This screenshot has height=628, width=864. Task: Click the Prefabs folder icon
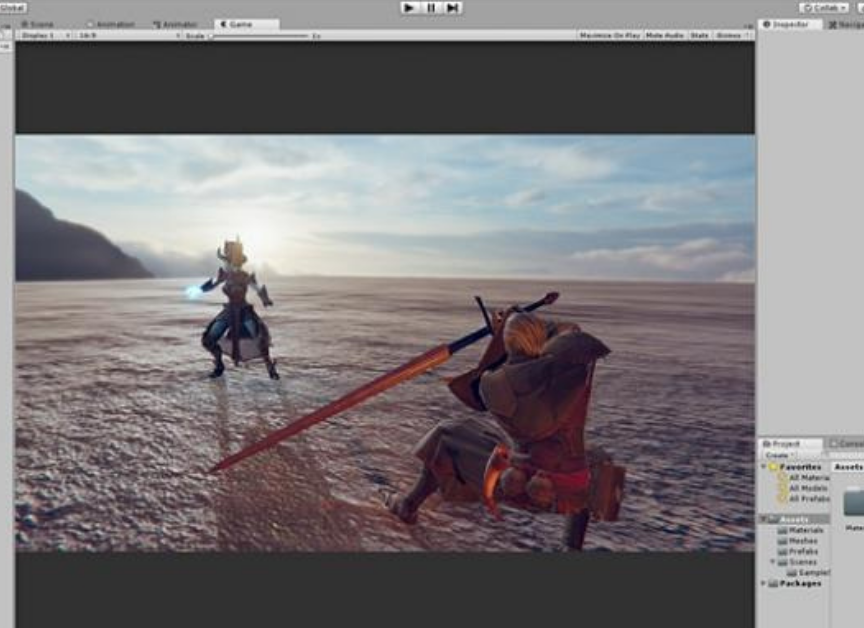782,551
